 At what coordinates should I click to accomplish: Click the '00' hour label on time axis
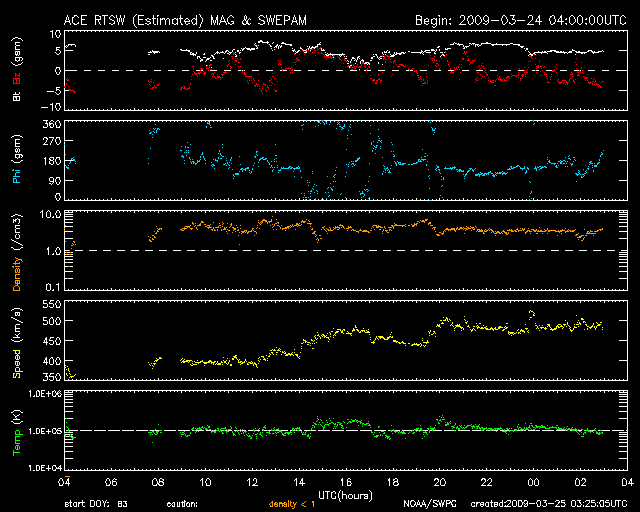[x=533, y=482]
